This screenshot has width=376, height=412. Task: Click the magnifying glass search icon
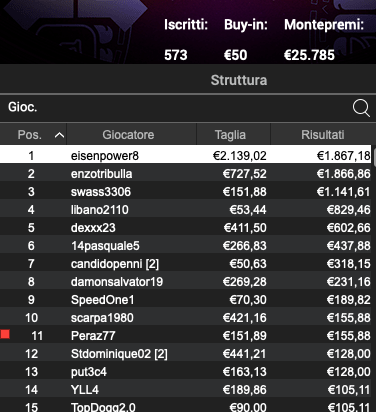click(361, 108)
